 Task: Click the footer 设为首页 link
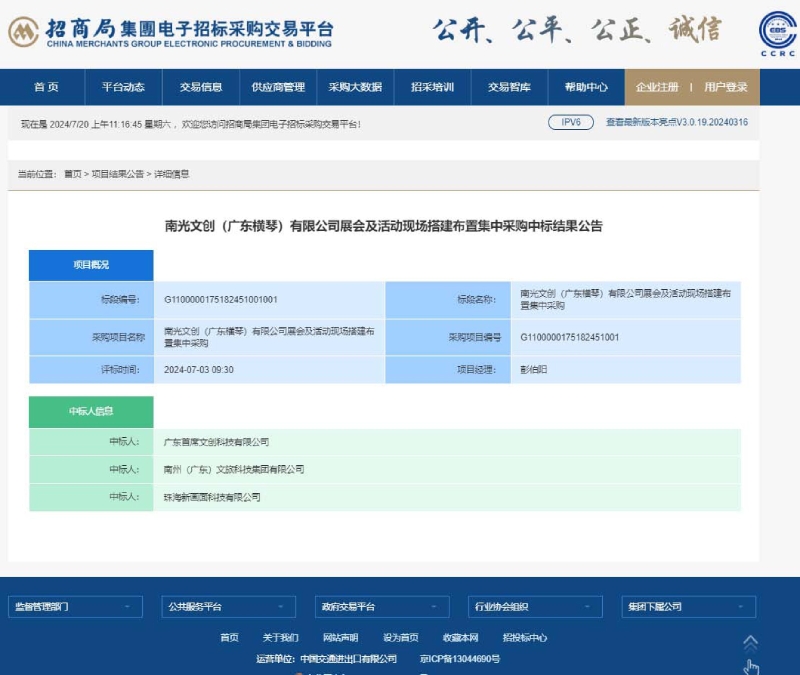(401, 638)
